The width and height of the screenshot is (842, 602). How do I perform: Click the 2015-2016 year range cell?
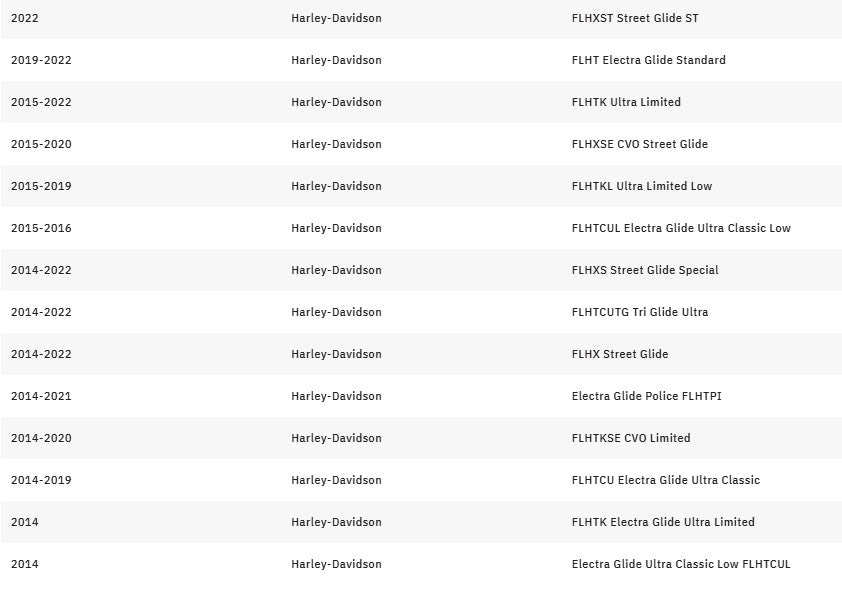41,228
